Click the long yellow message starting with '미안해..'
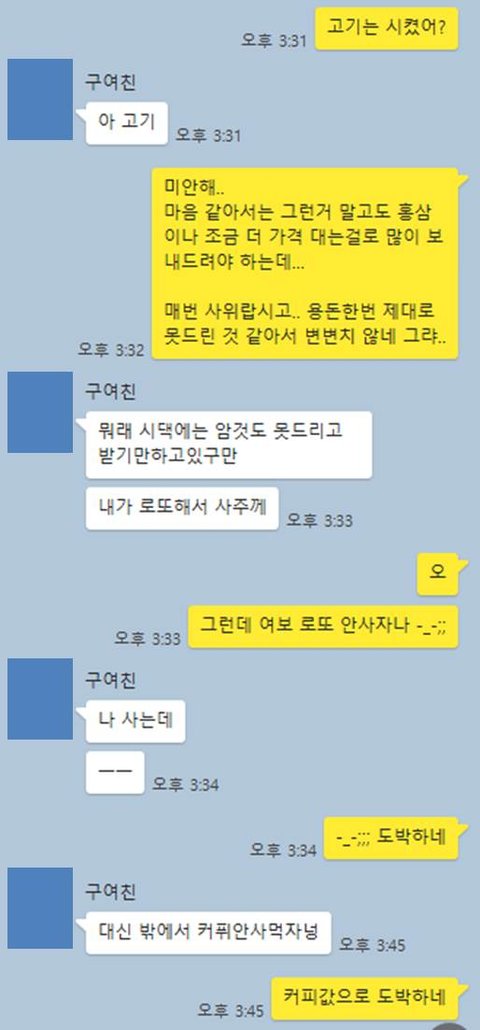Viewport: 480px width, 1030px height. click(x=305, y=263)
